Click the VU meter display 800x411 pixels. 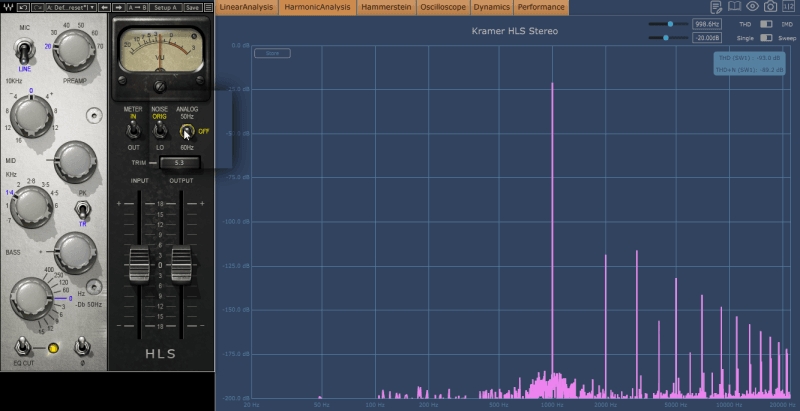coord(160,51)
